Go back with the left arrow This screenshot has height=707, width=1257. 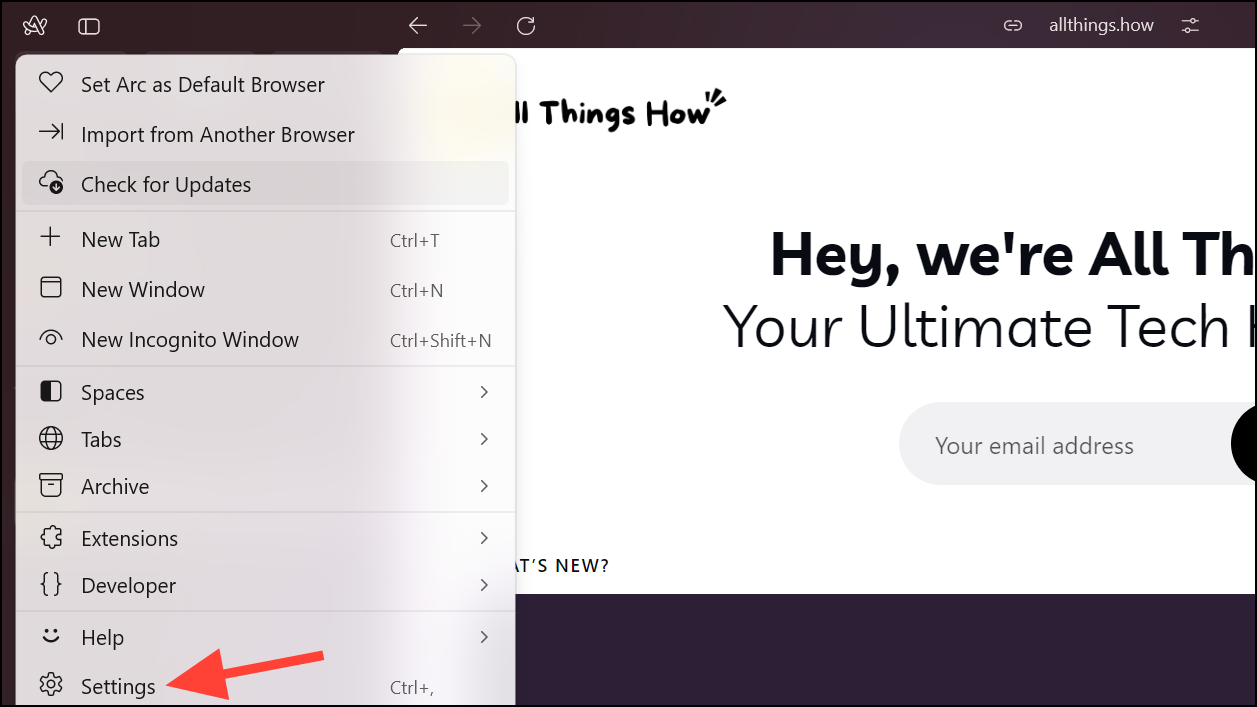click(418, 26)
